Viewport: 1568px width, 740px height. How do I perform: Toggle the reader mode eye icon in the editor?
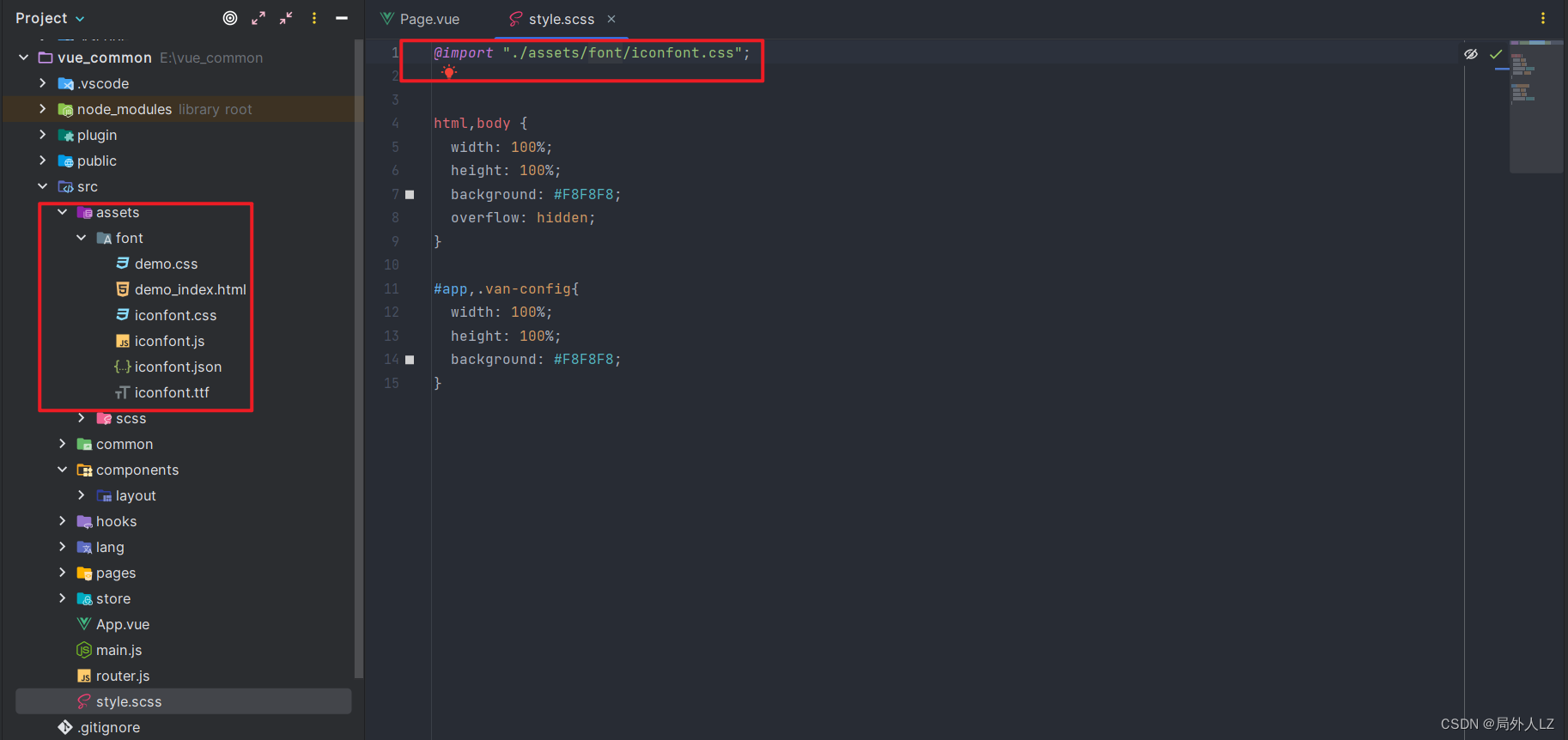coord(1471,54)
